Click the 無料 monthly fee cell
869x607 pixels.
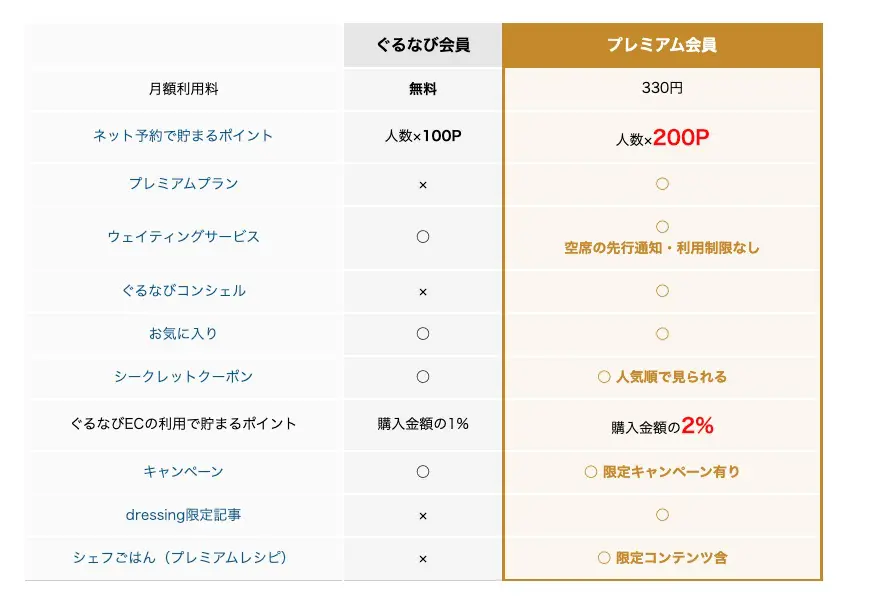point(422,89)
